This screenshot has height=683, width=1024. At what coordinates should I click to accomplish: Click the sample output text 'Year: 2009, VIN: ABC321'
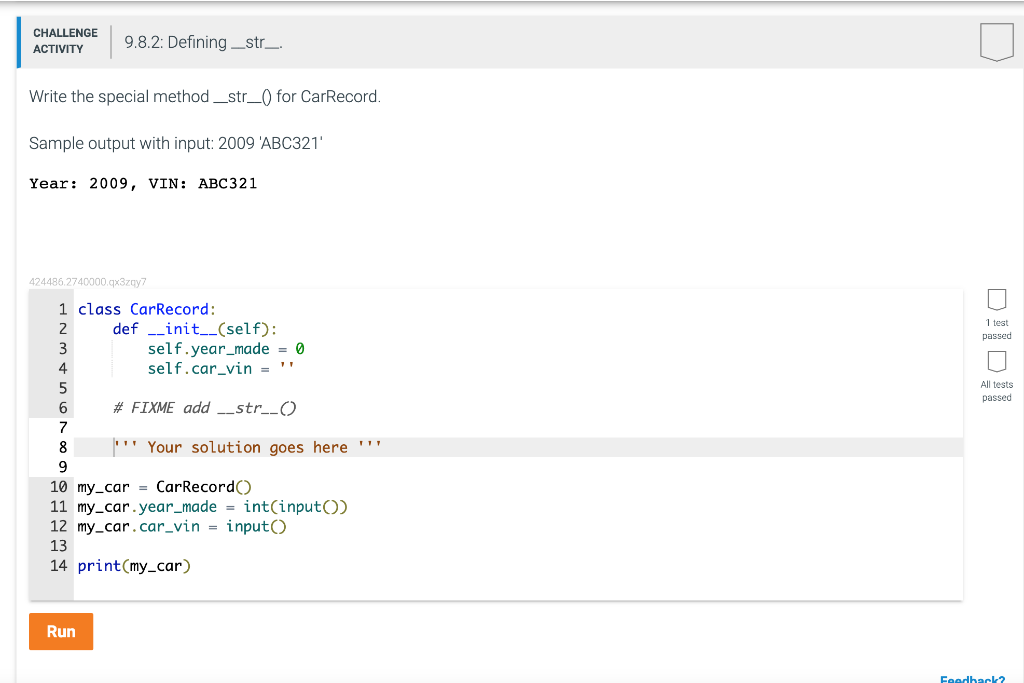point(143,183)
